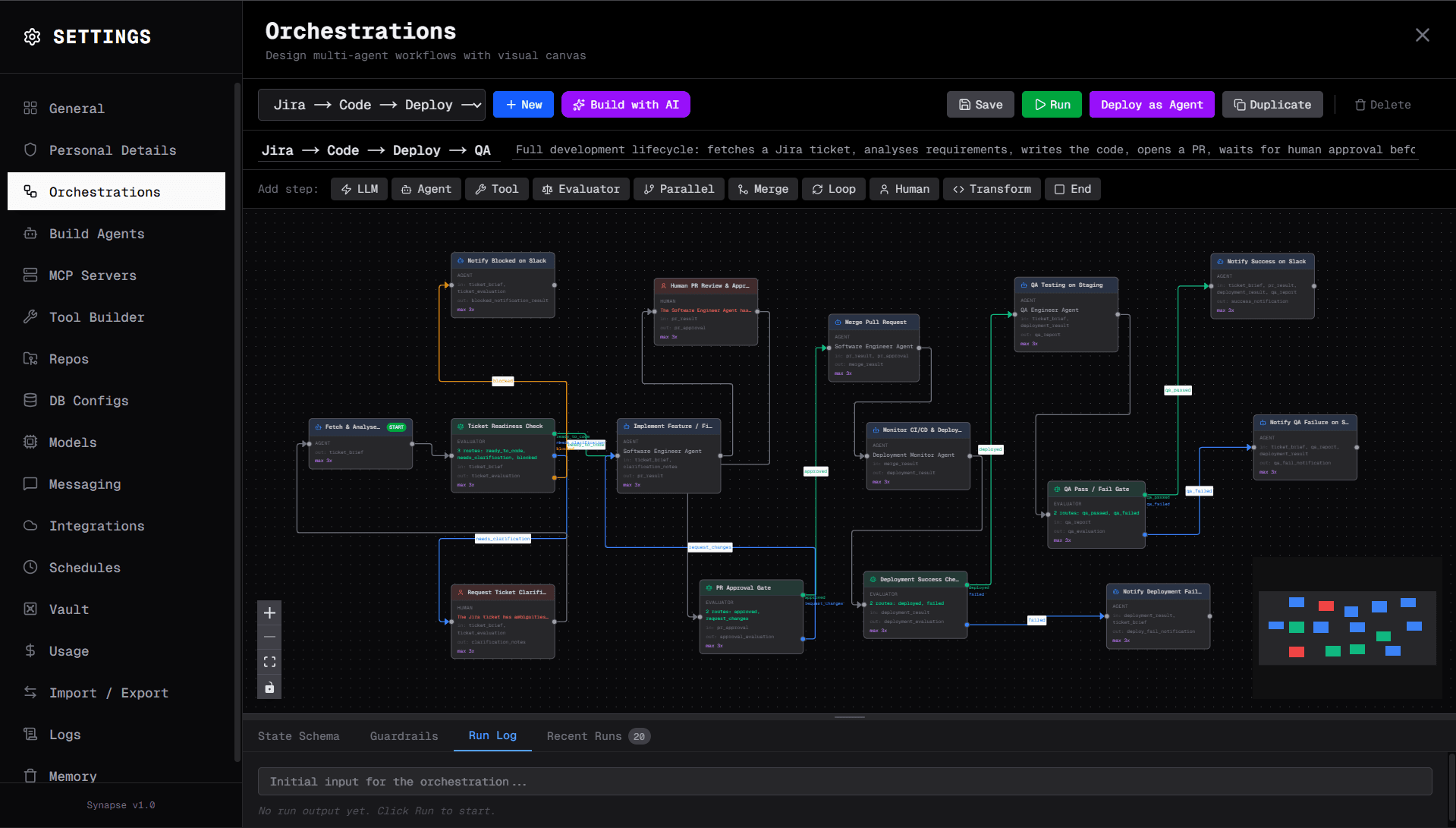Viewport: 1456px width, 828px height.
Task: Fit the canvas view to screen
Action: coord(269,663)
